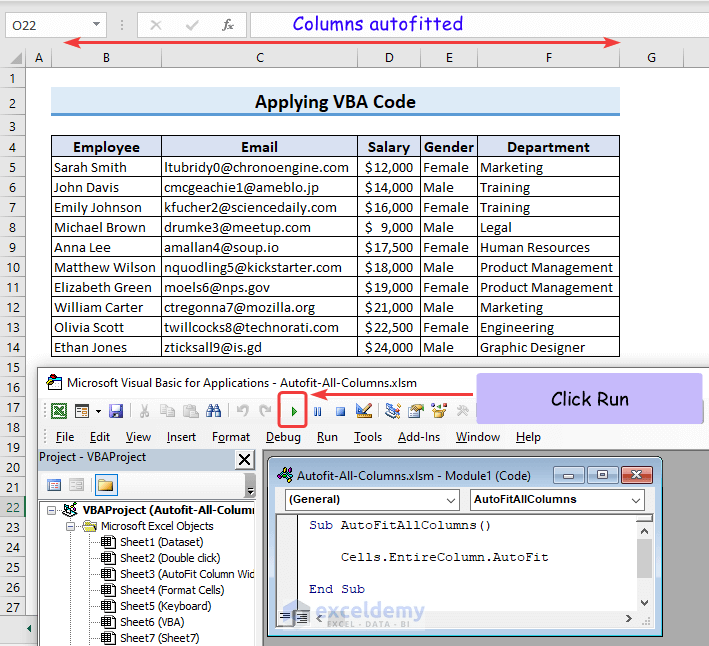Select Sheet1 (Dataset) in project tree
The image size is (709, 646).
[x=161, y=542]
